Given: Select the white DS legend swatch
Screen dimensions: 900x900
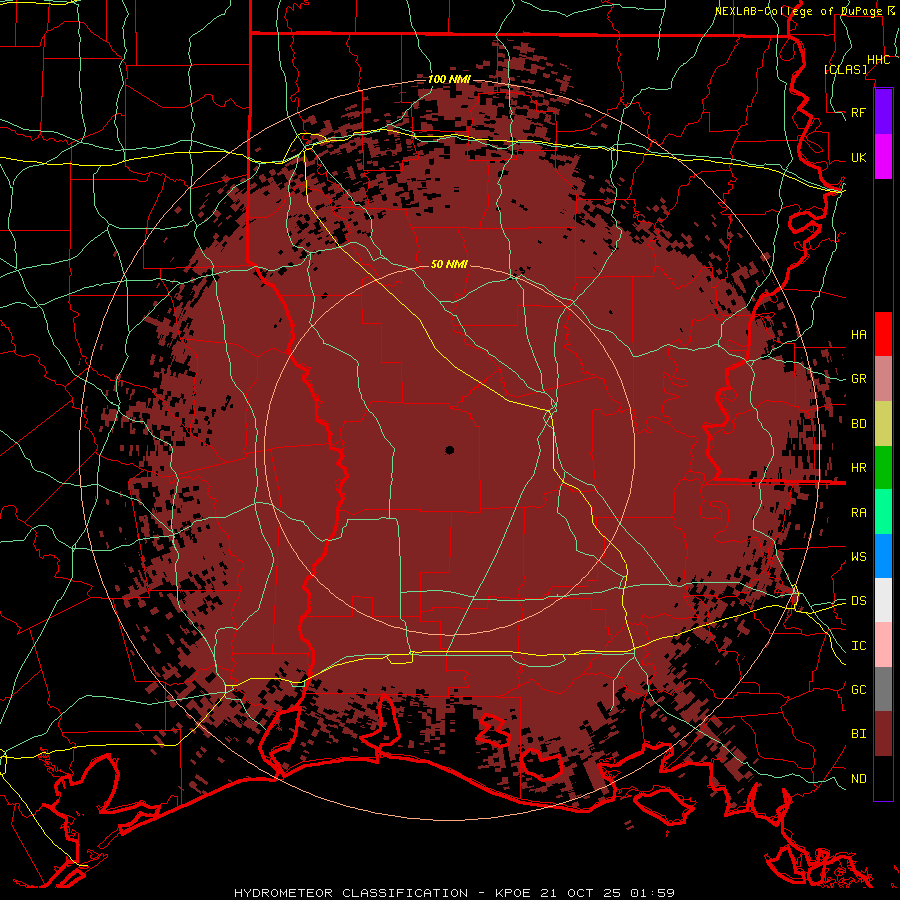Looking at the screenshot, I should click(883, 600).
